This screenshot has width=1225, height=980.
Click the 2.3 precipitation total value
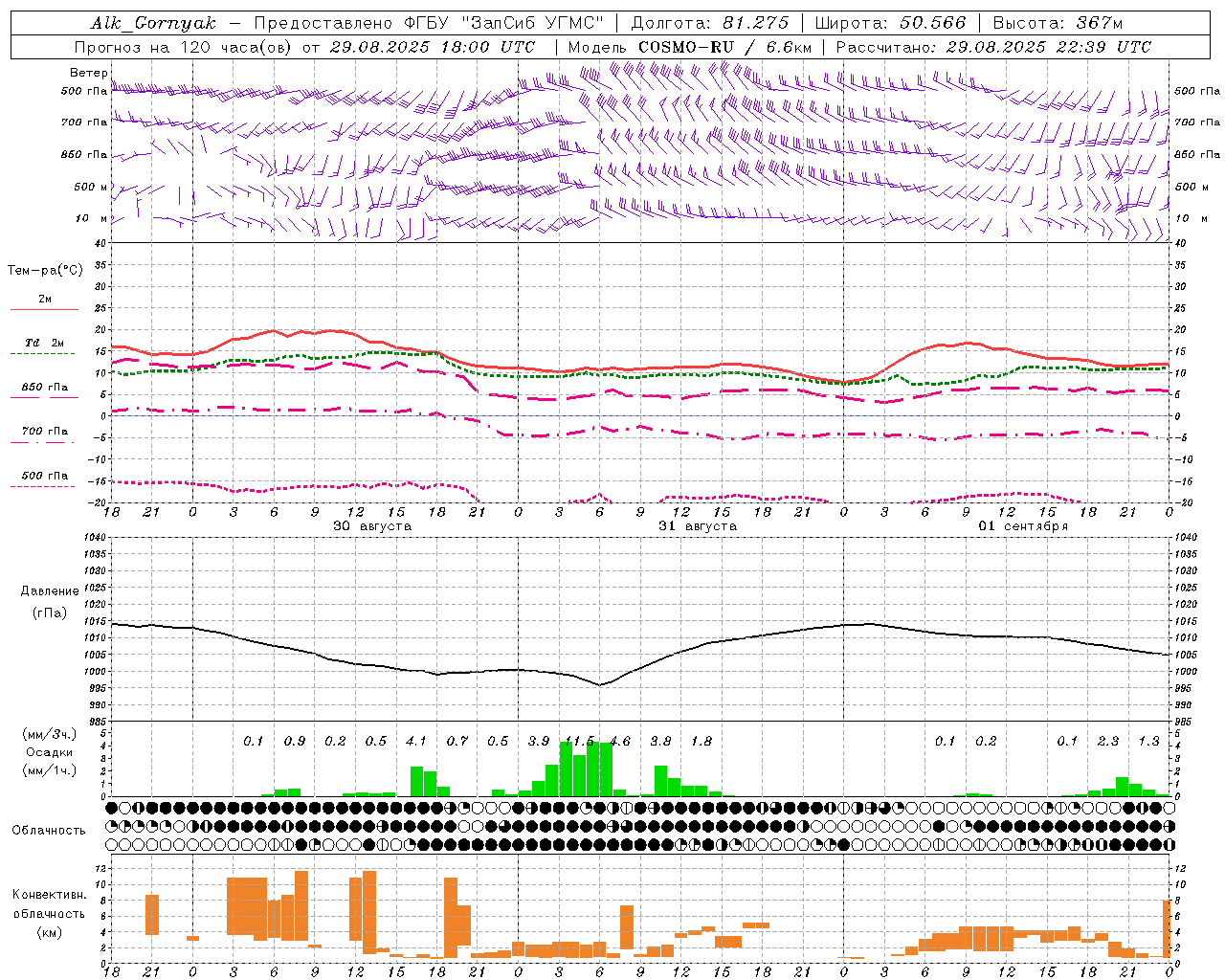point(1108,742)
